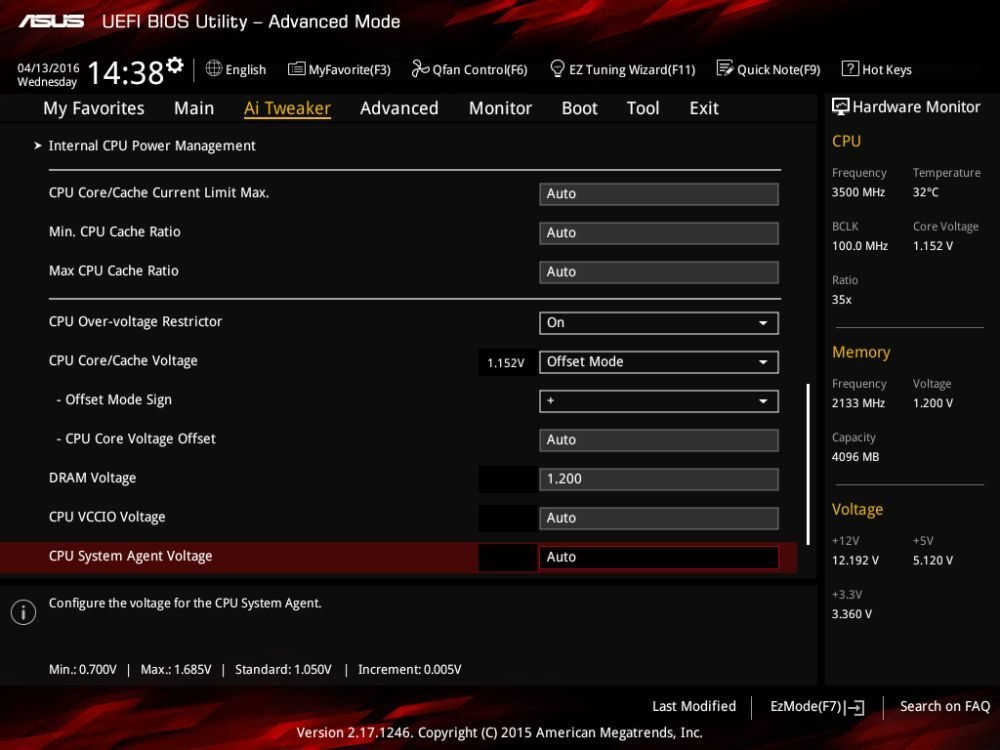Click Search on FAQ link
The height and width of the screenshot is (750, 1000).
pyautogui.click(x=945, y=707)
